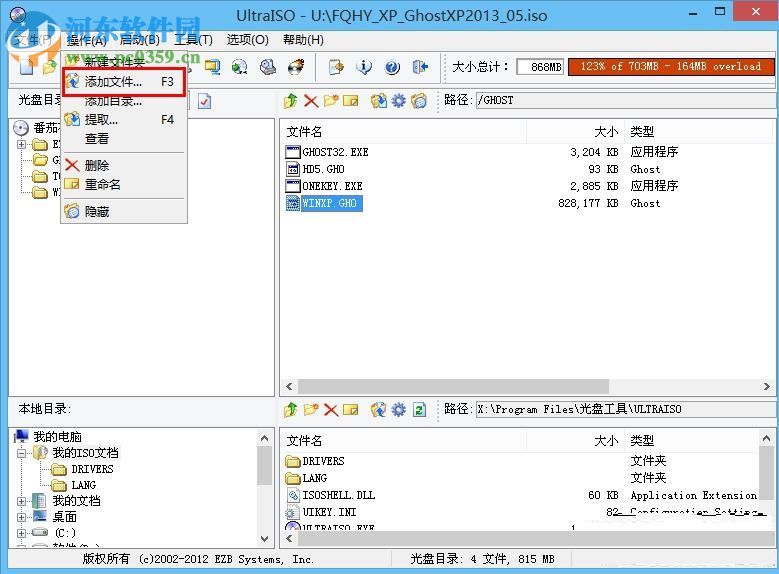Open properties gear in disc directory toolbar
The image size is (779, 574).
398,101
